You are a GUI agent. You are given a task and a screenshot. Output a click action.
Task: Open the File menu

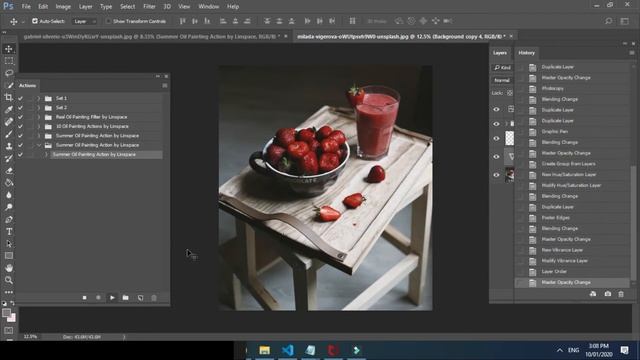pos(26,7)
